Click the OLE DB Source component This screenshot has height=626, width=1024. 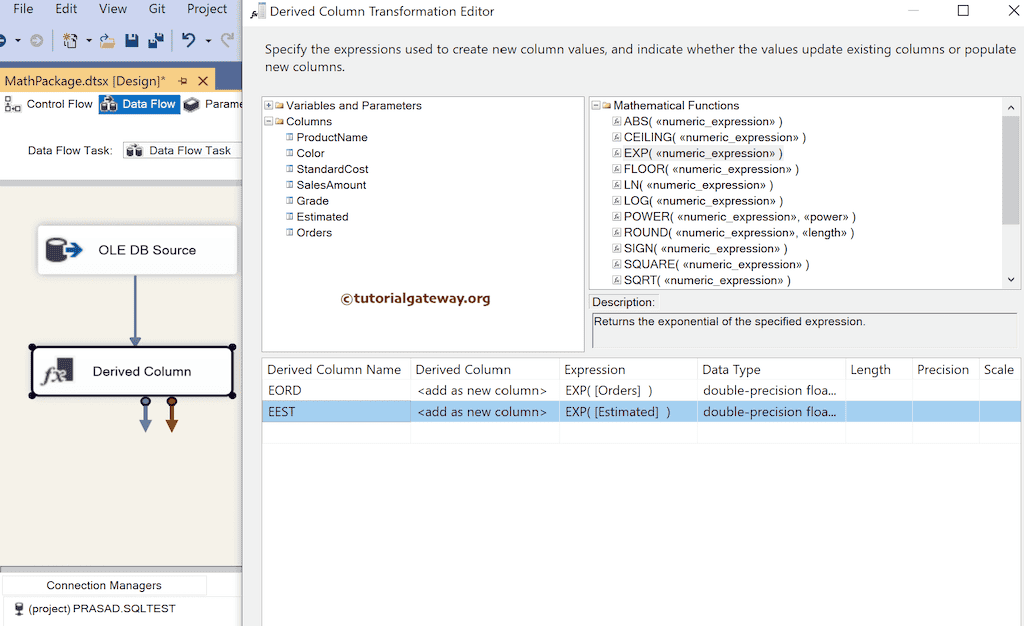coord(137,250)
